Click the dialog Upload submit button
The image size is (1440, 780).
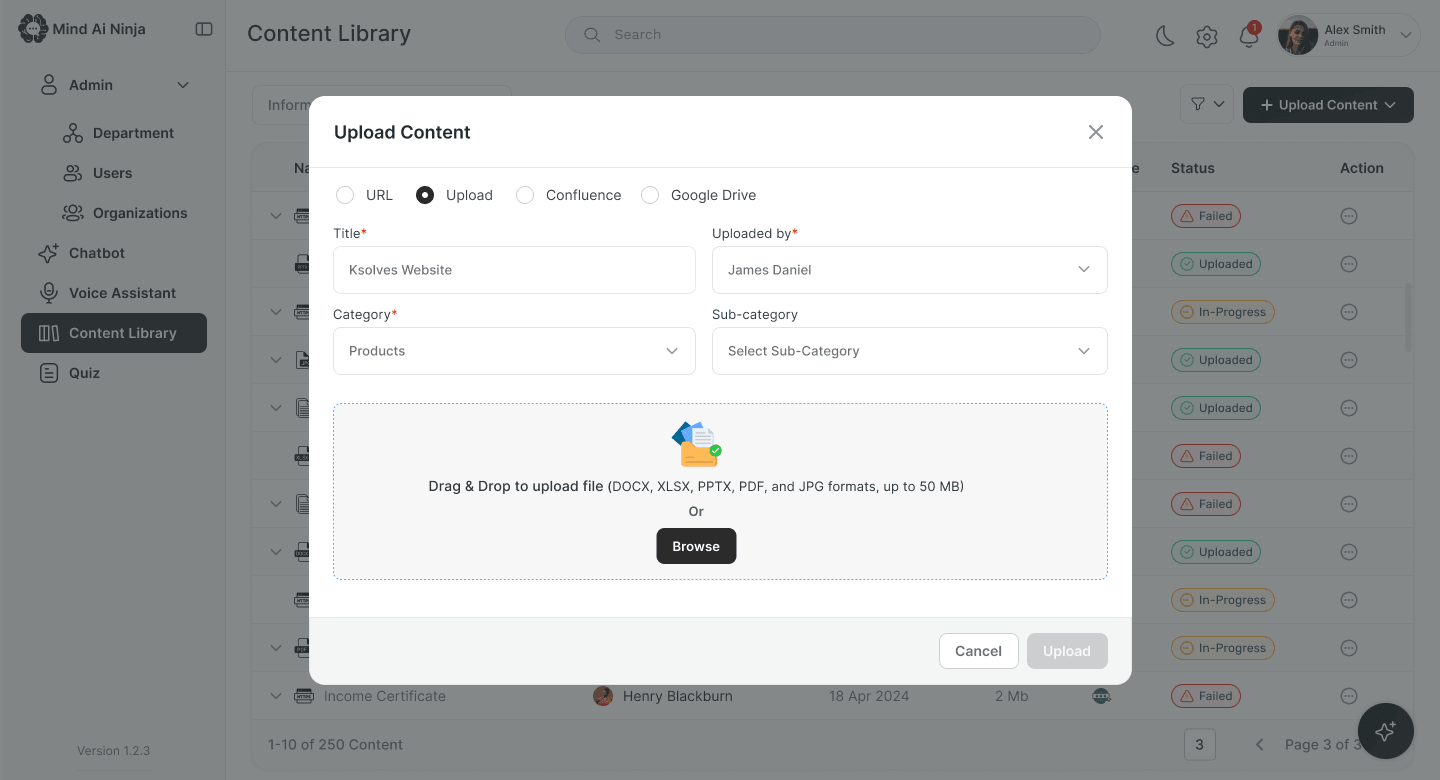[x=1067, y=651]
